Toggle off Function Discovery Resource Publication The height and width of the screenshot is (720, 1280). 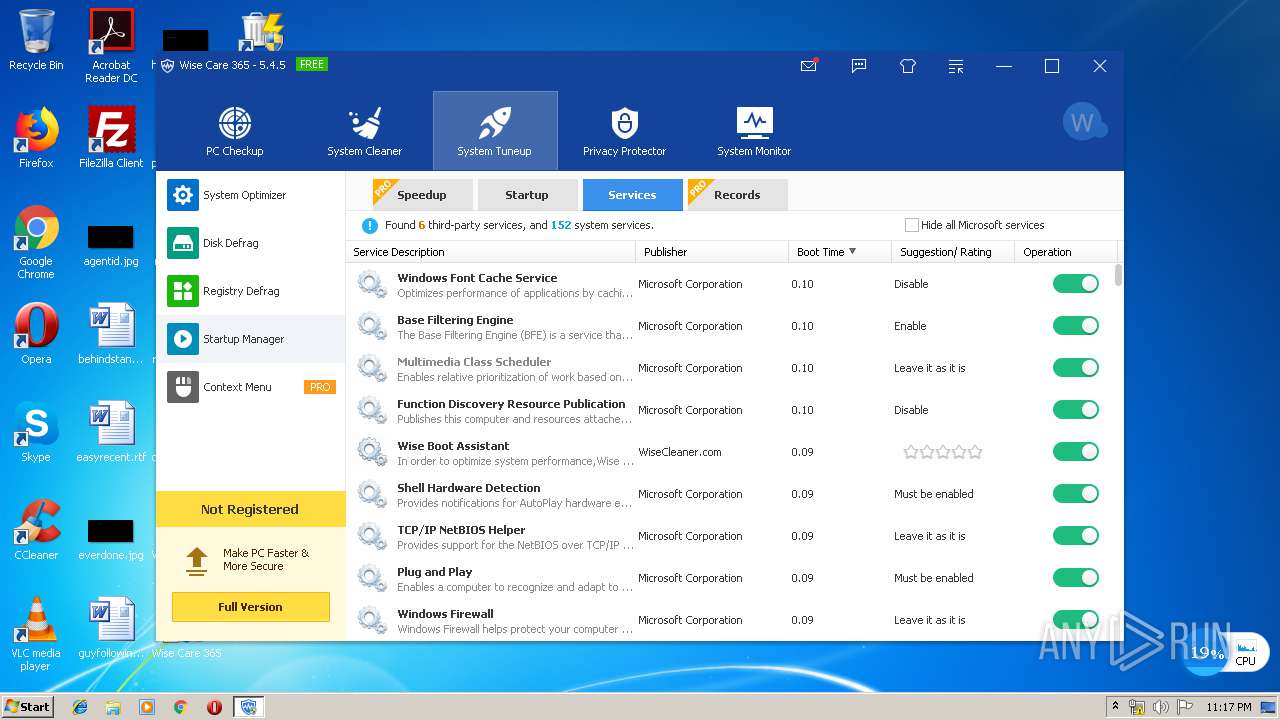point(1076,410)
